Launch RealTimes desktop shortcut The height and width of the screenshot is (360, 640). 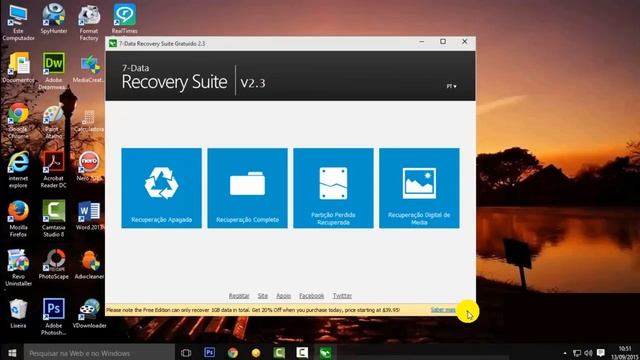tap(124, 19)
